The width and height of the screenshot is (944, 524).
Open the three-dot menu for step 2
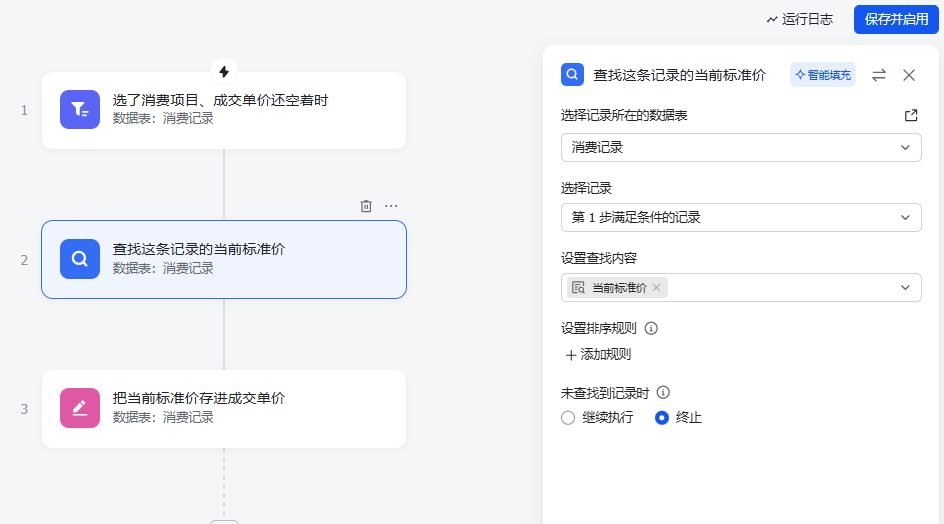point(391,206)
